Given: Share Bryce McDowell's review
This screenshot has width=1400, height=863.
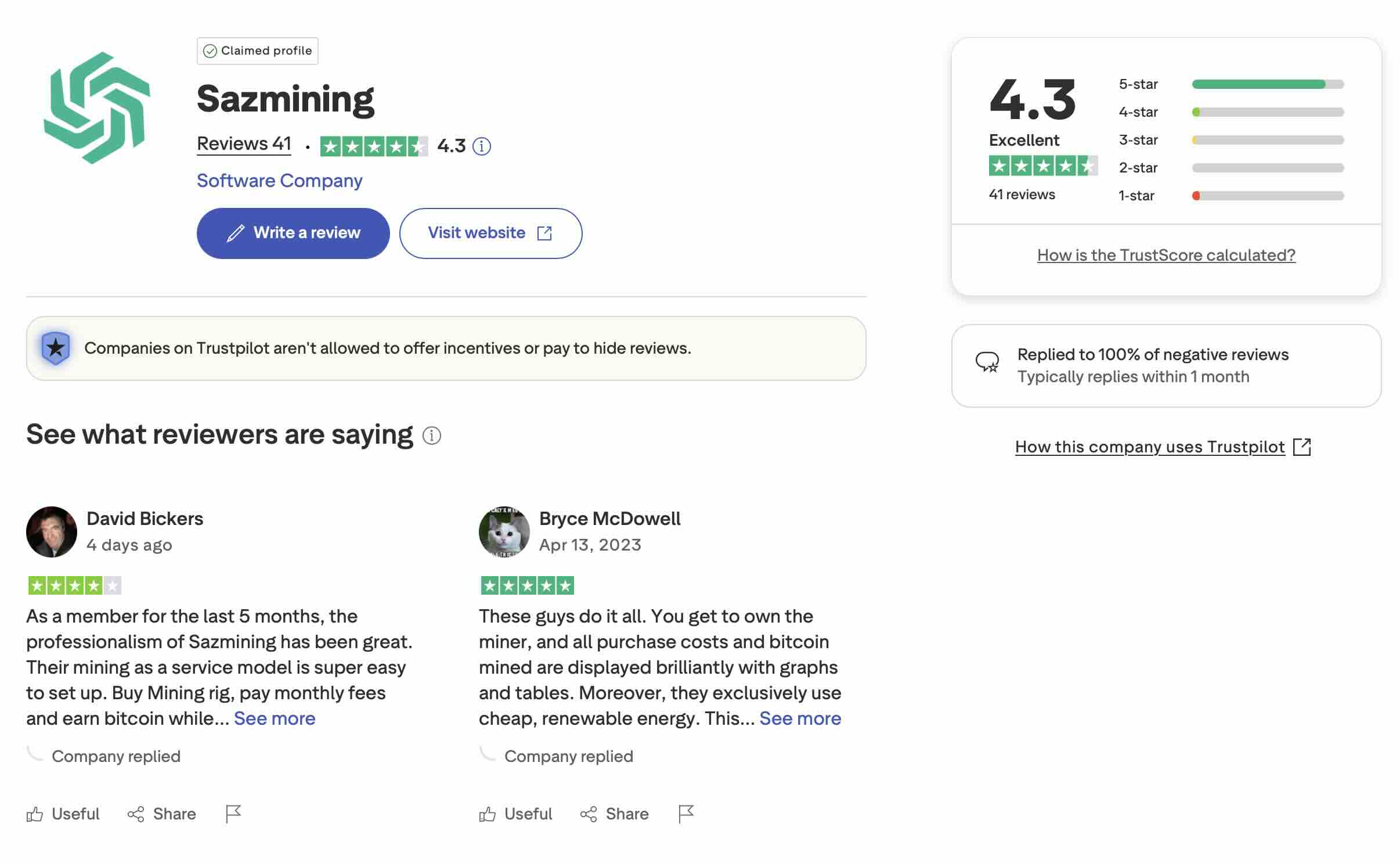Looking at the screenshot, I should (615, 814).
